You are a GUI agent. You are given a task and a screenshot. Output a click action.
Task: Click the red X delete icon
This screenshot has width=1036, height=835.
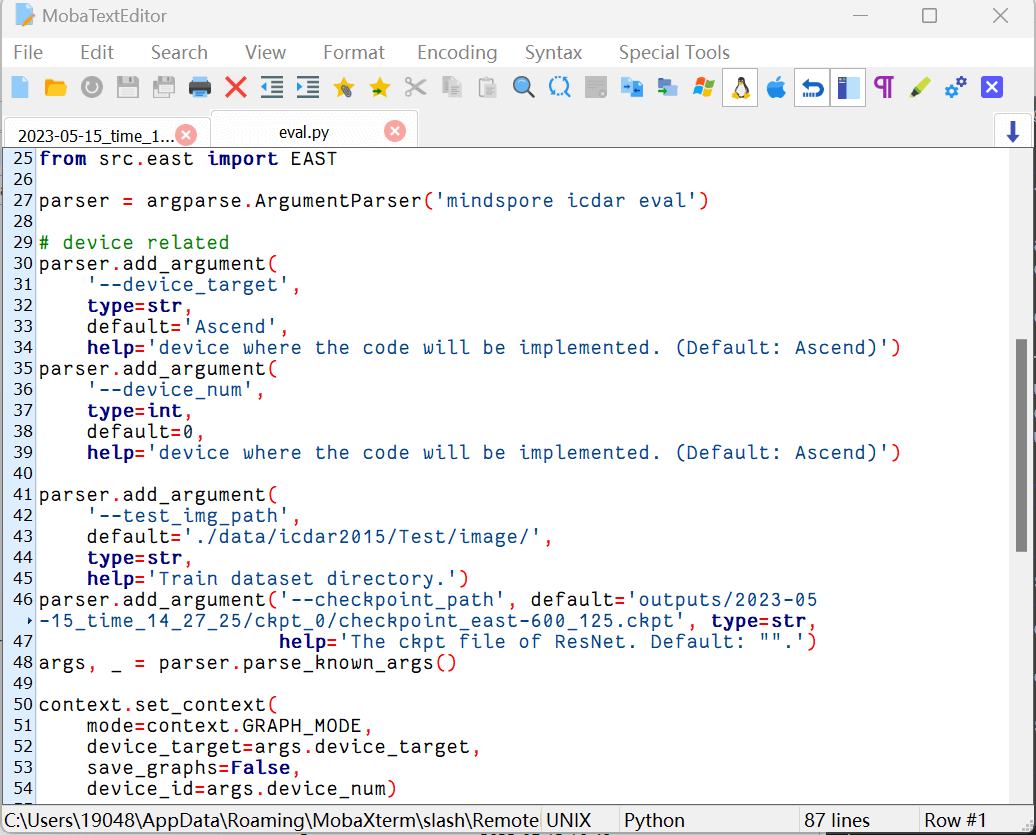point(236,87)
